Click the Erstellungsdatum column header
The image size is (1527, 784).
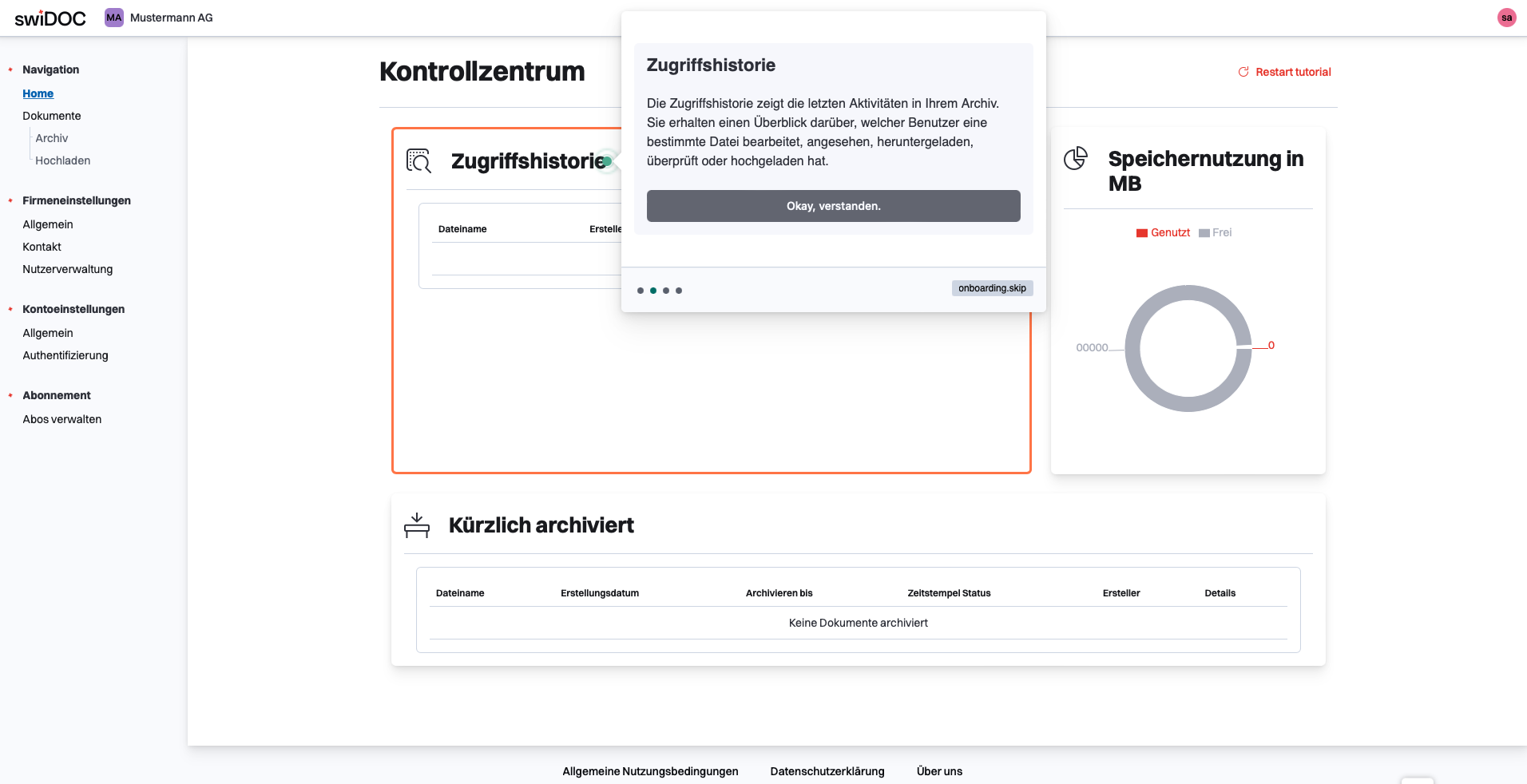(600, 593)
